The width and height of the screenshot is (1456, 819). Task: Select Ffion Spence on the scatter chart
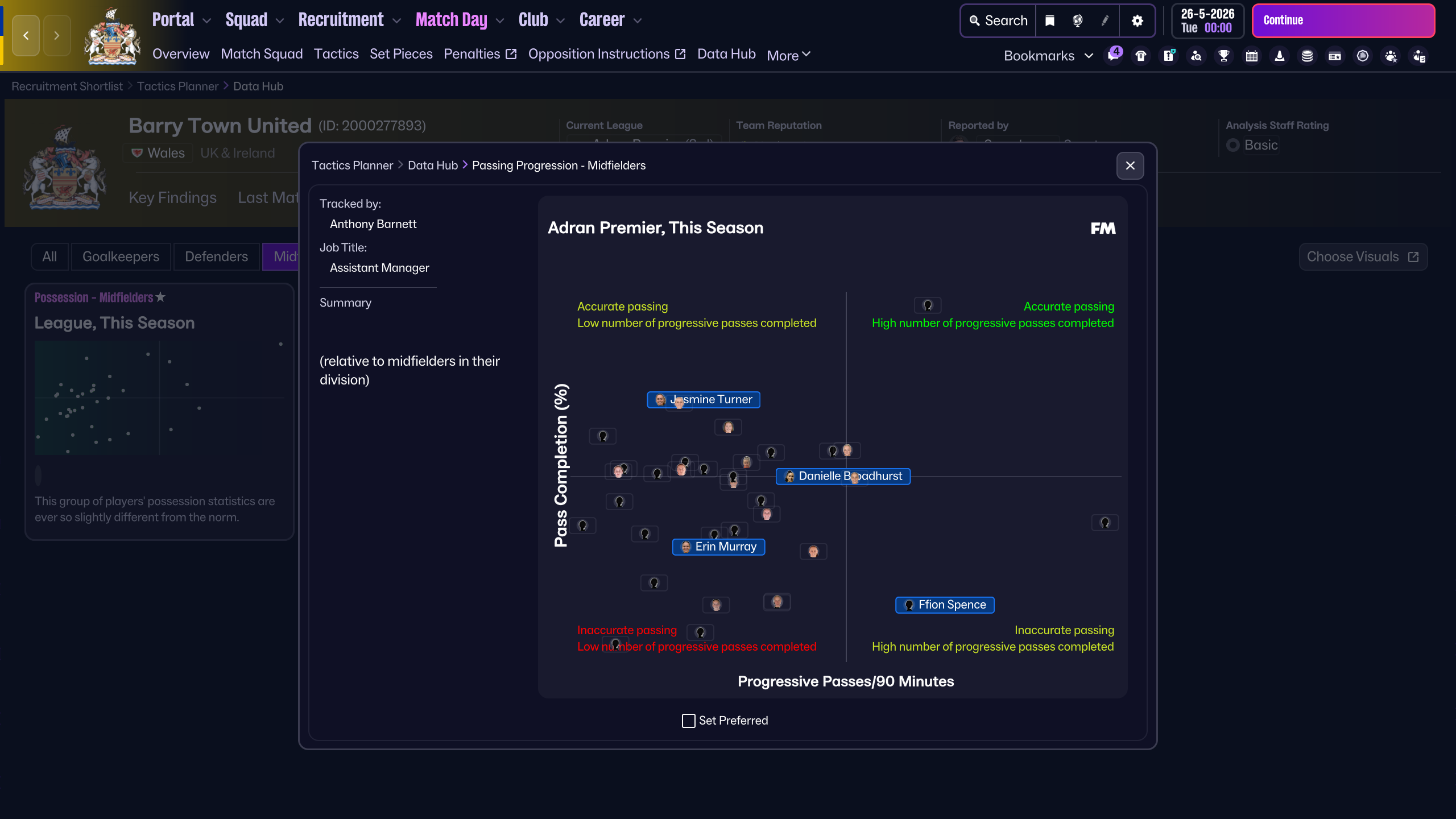click(x=945, y=605)
